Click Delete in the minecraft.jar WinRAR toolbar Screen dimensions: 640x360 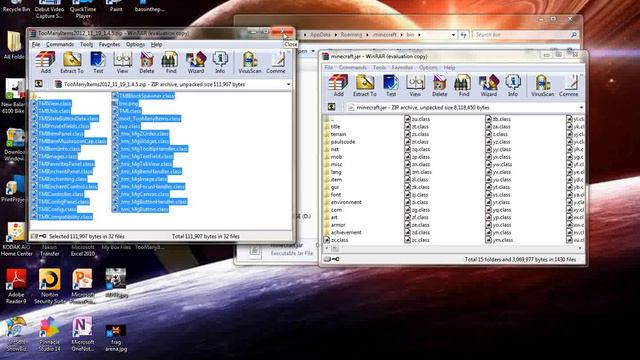pos(440,86)
